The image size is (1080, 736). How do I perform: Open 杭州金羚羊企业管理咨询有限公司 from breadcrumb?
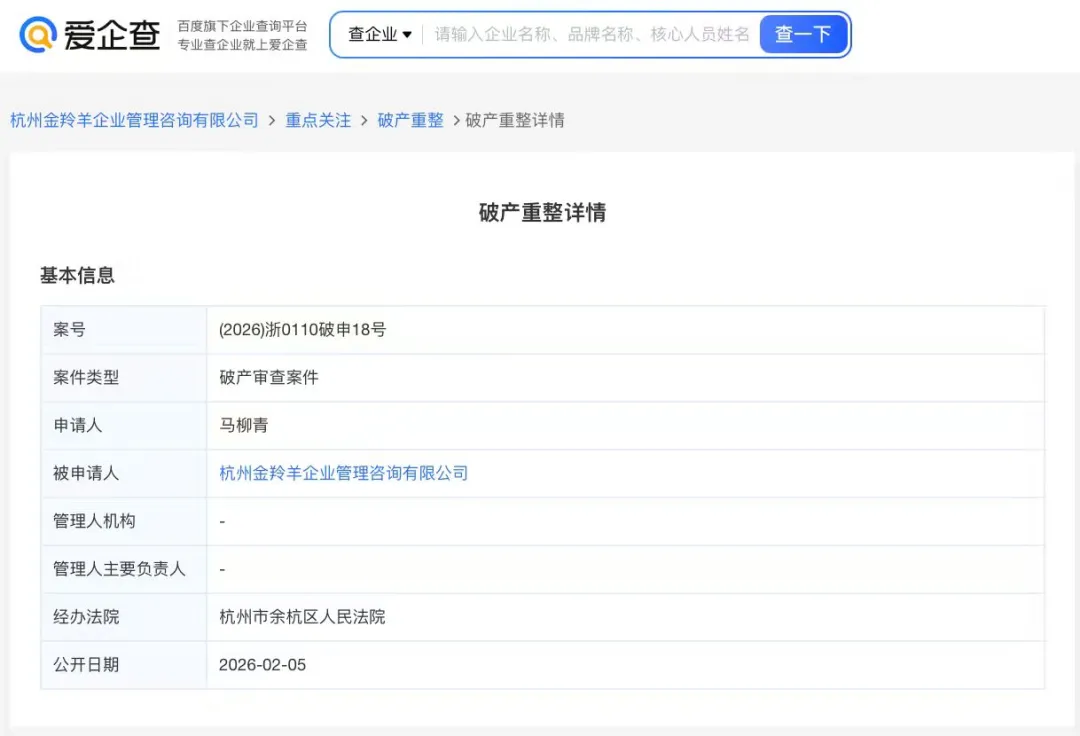coord(133,120)
